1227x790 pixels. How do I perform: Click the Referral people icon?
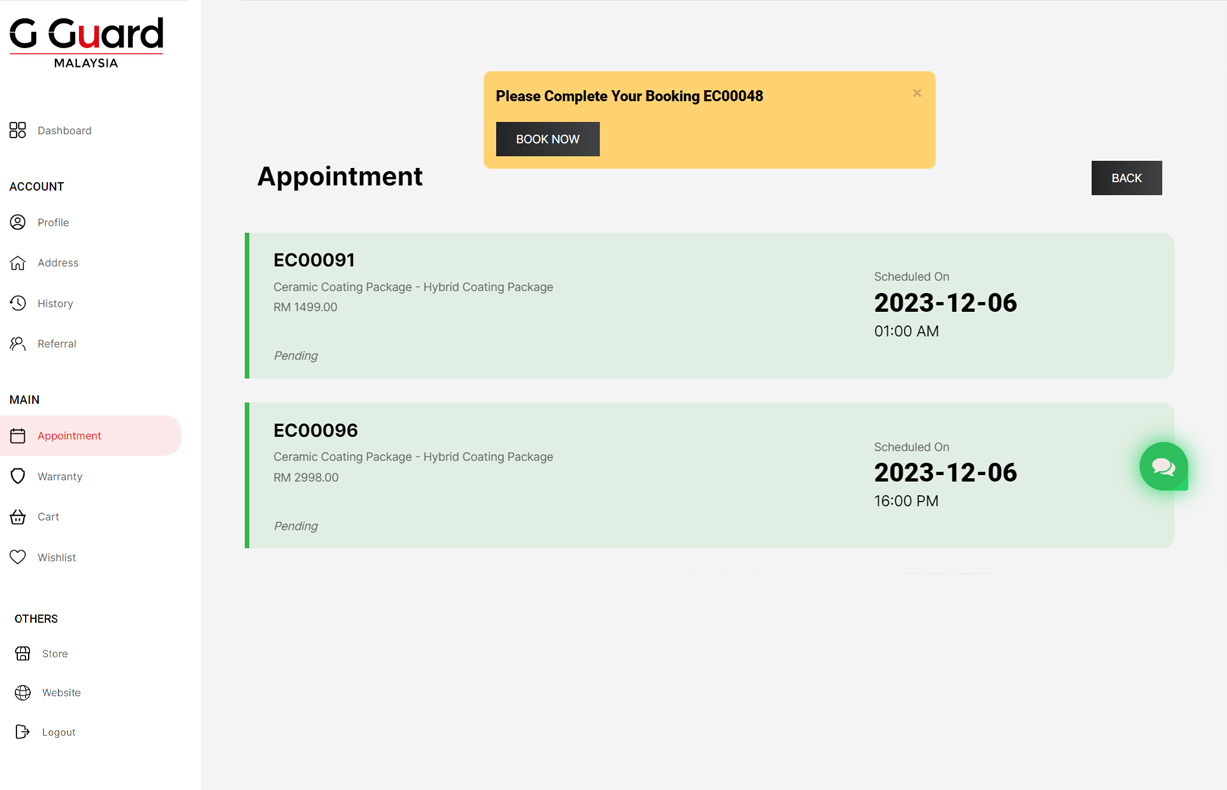[18, 344]
